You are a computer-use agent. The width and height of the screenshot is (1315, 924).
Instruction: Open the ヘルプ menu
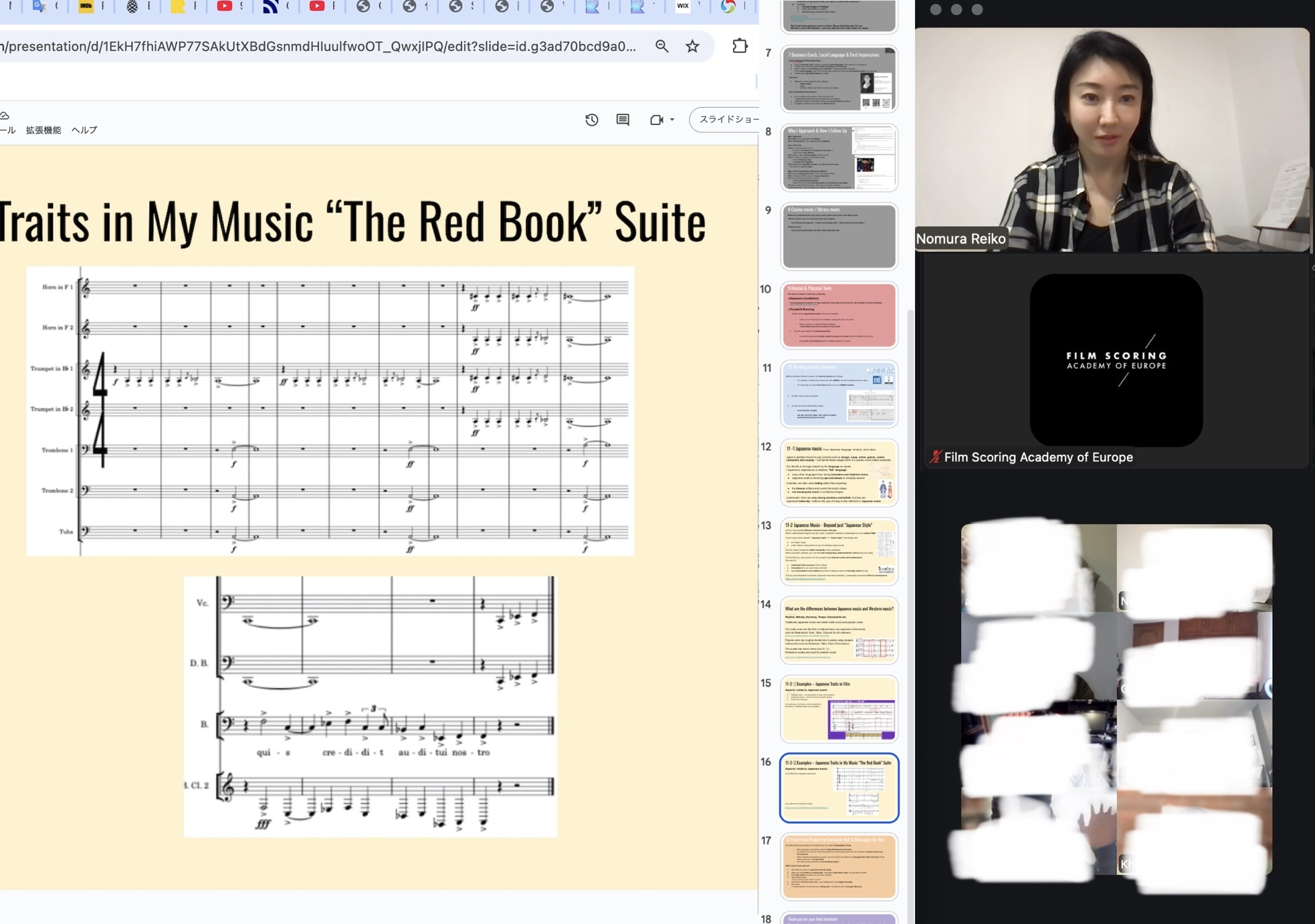(x=84, y=130)
